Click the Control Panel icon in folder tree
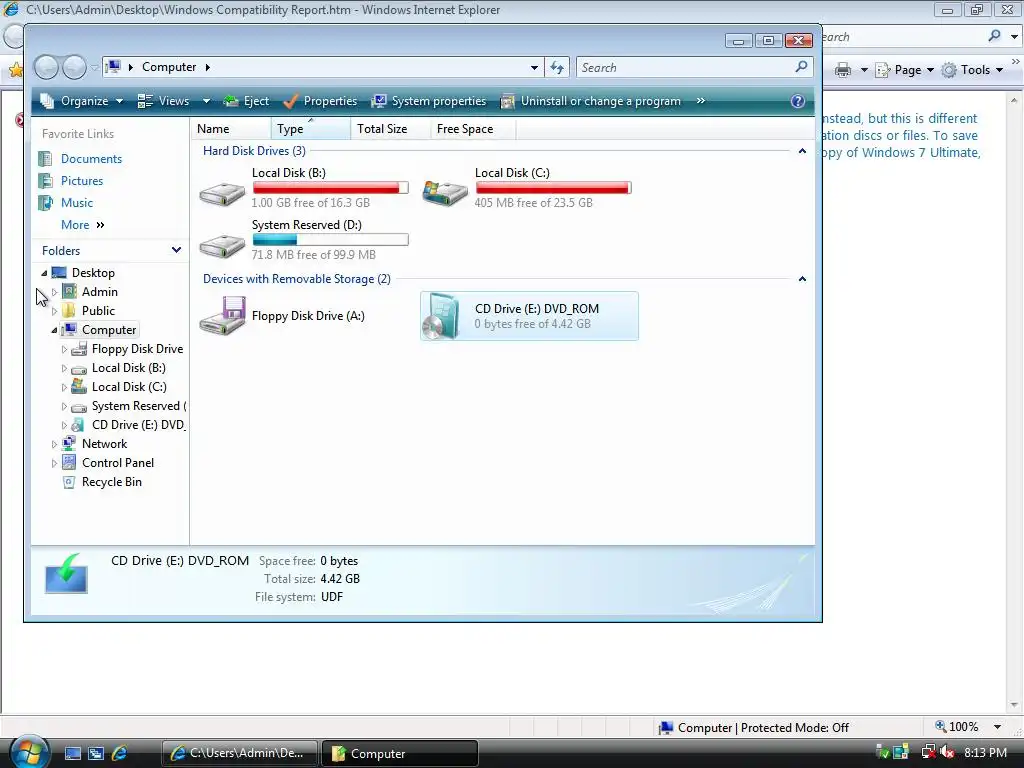Viewport: 1024px width, 768px height. pyautogui.click(x=69, y=463)
